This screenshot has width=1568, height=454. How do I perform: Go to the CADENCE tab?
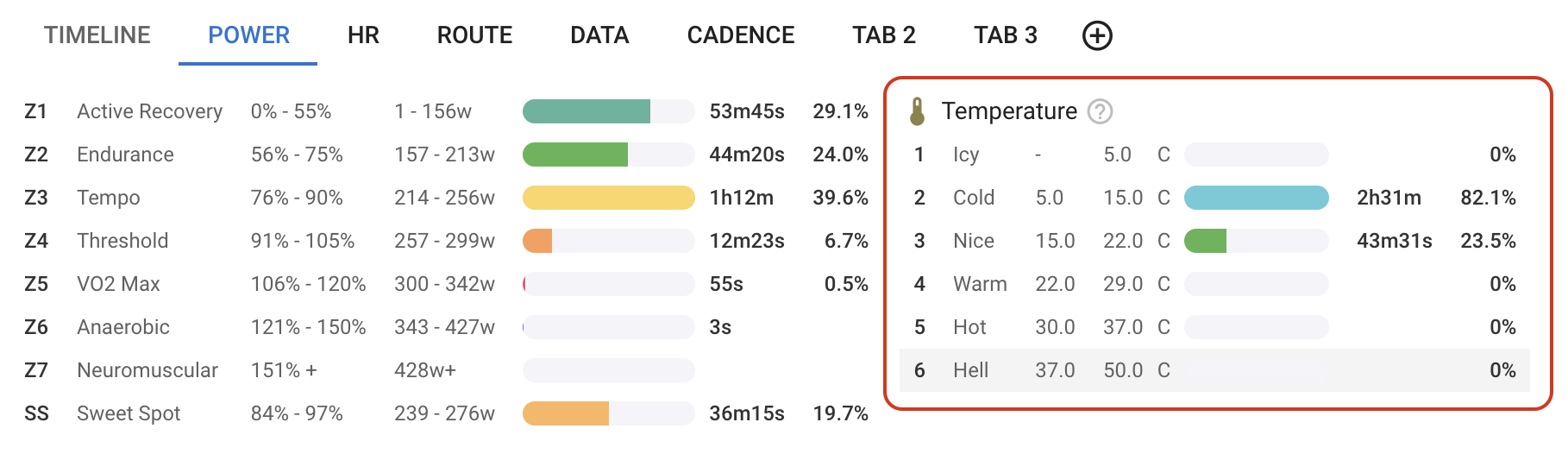(741, 35)
